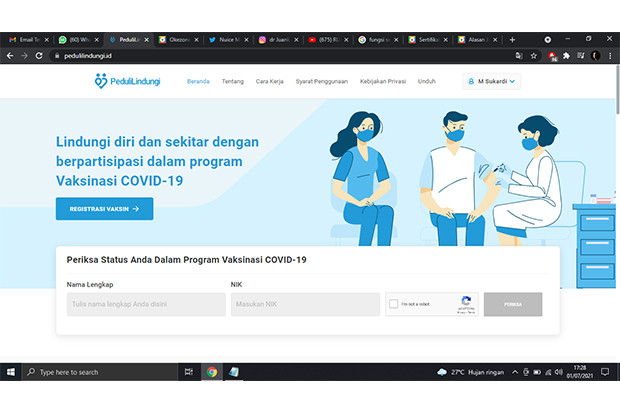
Task: Click the browser forward arrow
Action: pyautogui.click(x=25, y=56)
